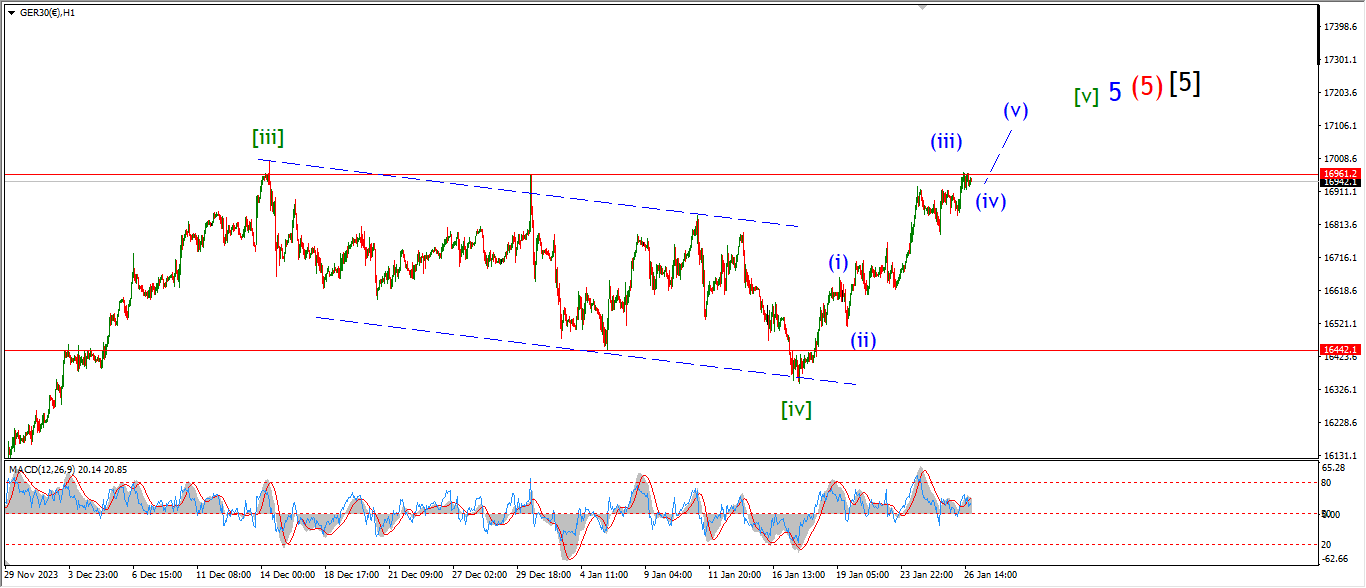This screenshot has width=1366, height=588.
Task: Select the blue (ii) wave label
Action: (863, 339)
